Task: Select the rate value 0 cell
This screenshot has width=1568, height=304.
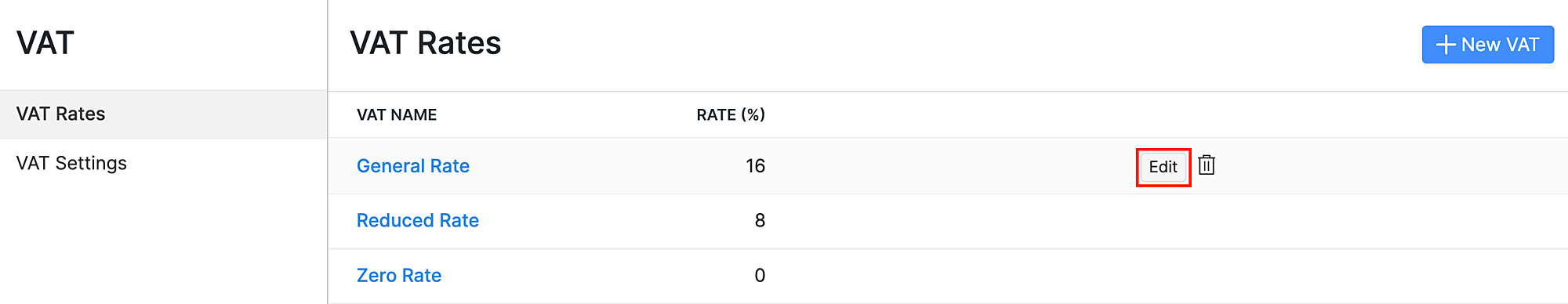Action: click(x=760, y=276)
